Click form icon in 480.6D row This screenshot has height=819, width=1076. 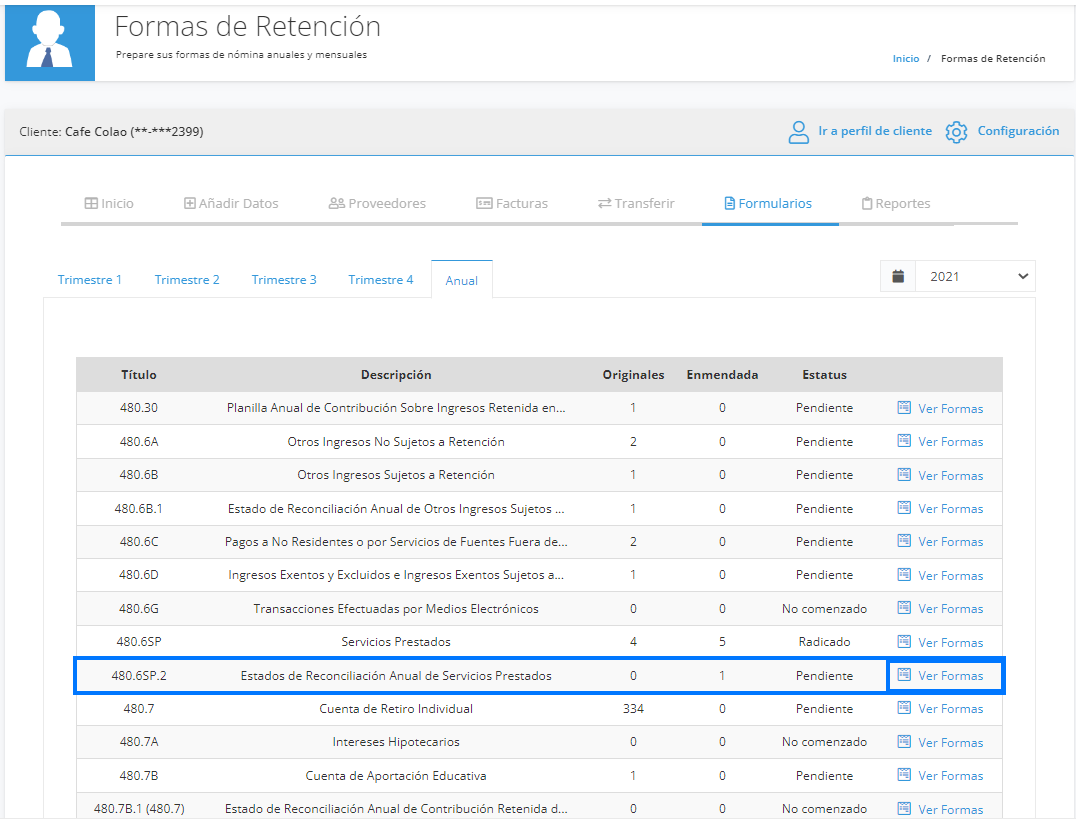[x=904, y=575]
